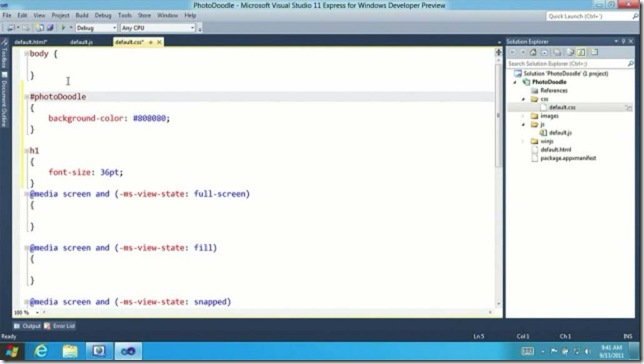Screen dimensions: 644x364
Task: Open the Project menu
Action: (60, 15)
